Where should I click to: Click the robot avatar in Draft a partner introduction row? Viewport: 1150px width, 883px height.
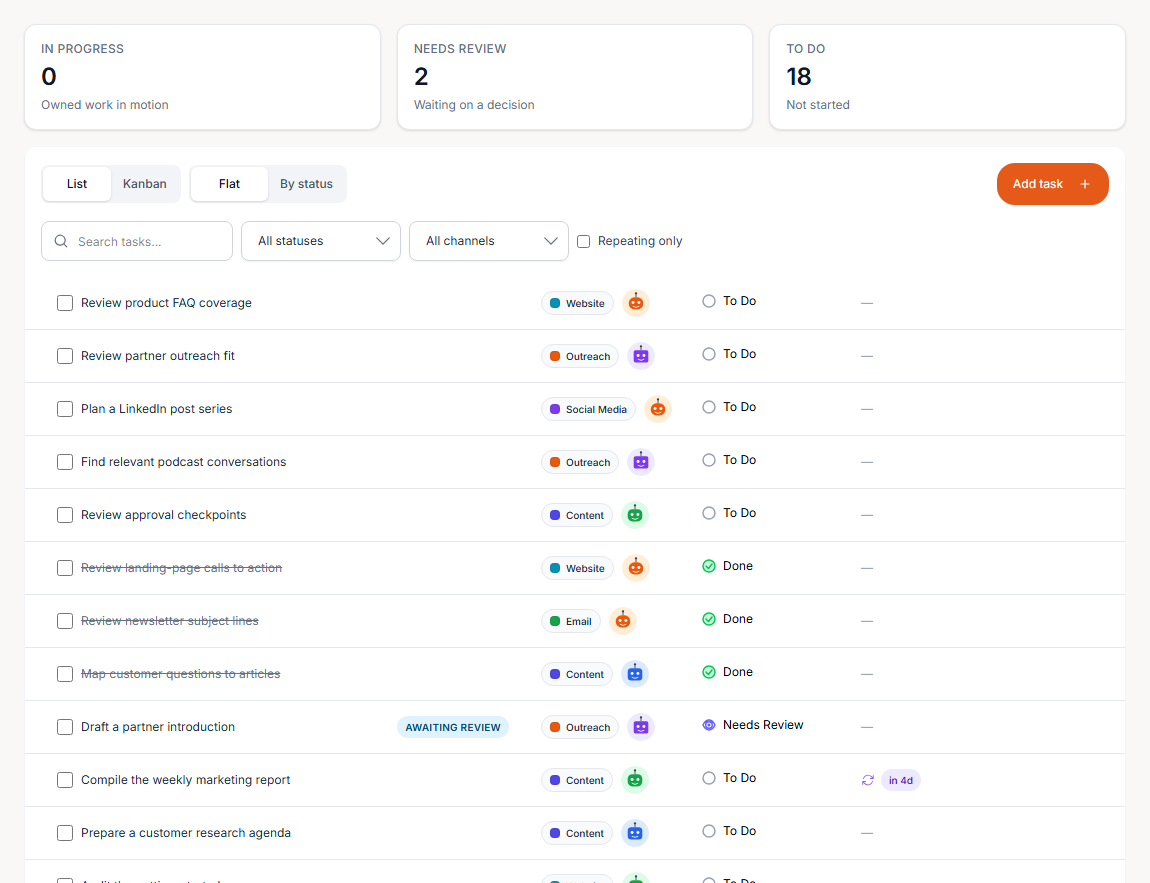coord(641,727)
